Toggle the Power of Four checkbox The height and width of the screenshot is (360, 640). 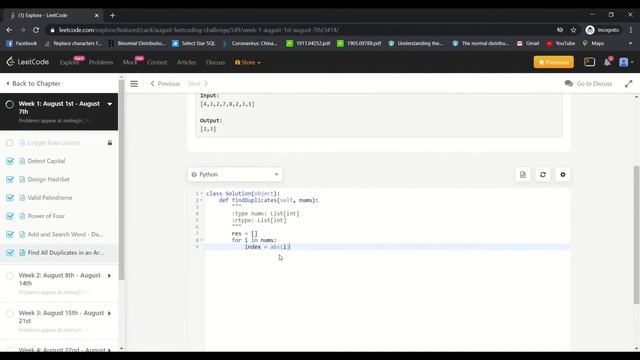(10, 216)
